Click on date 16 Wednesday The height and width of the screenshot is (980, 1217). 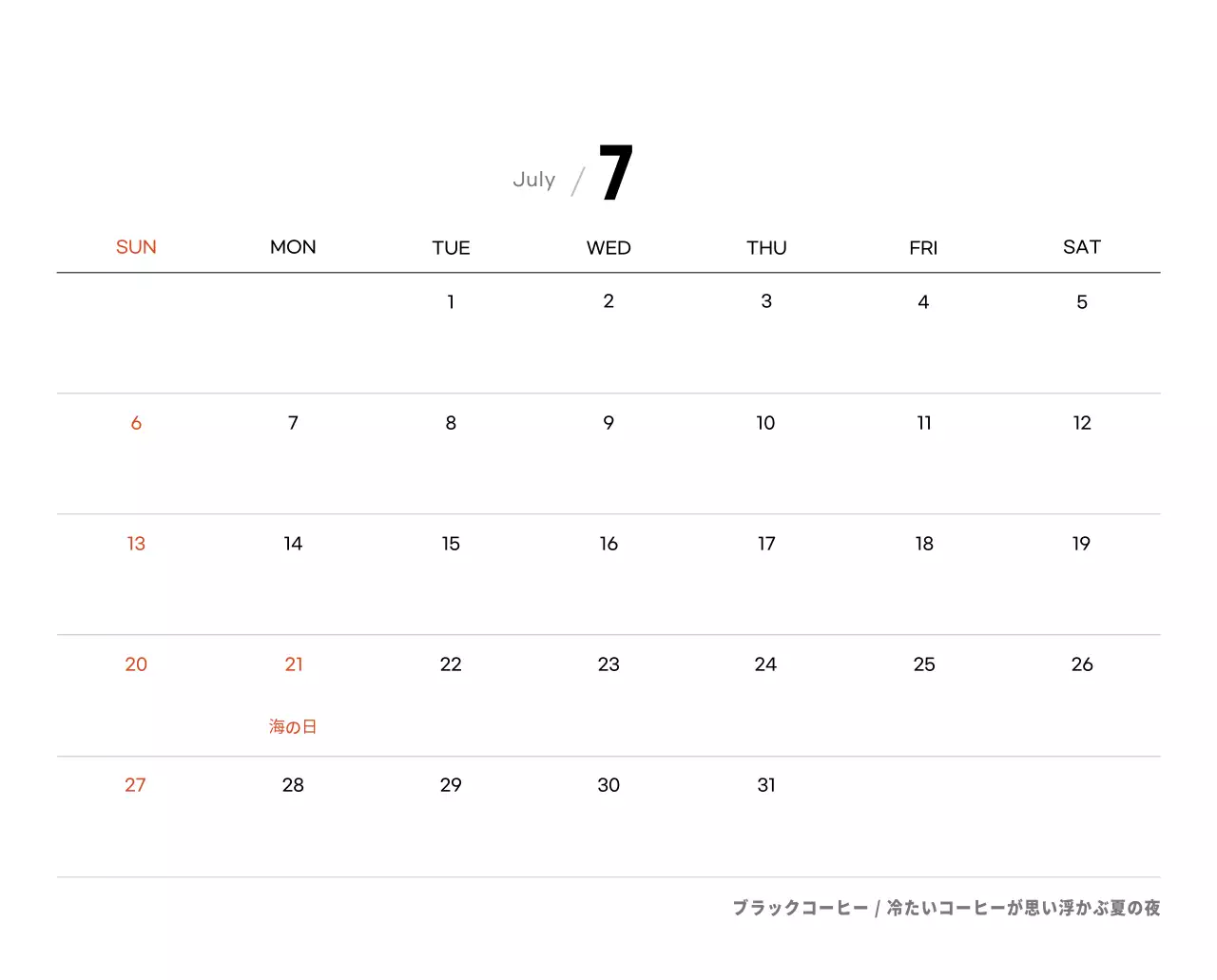click(608, 544)
